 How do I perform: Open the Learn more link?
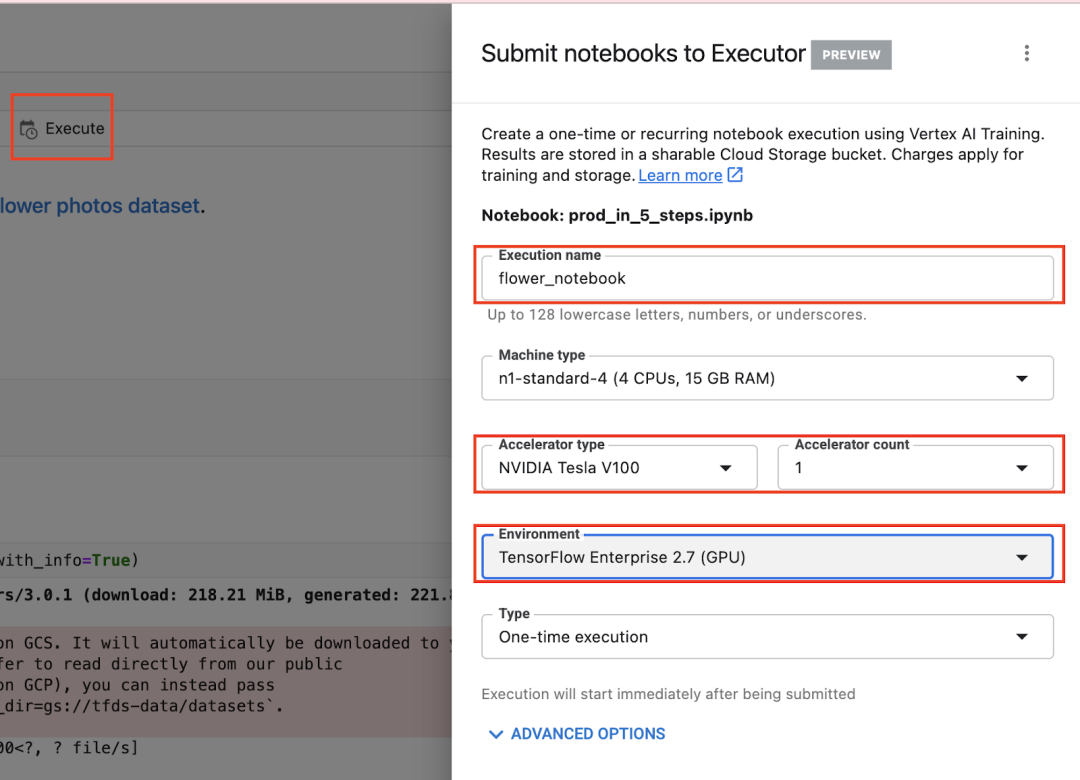(680, 175)
